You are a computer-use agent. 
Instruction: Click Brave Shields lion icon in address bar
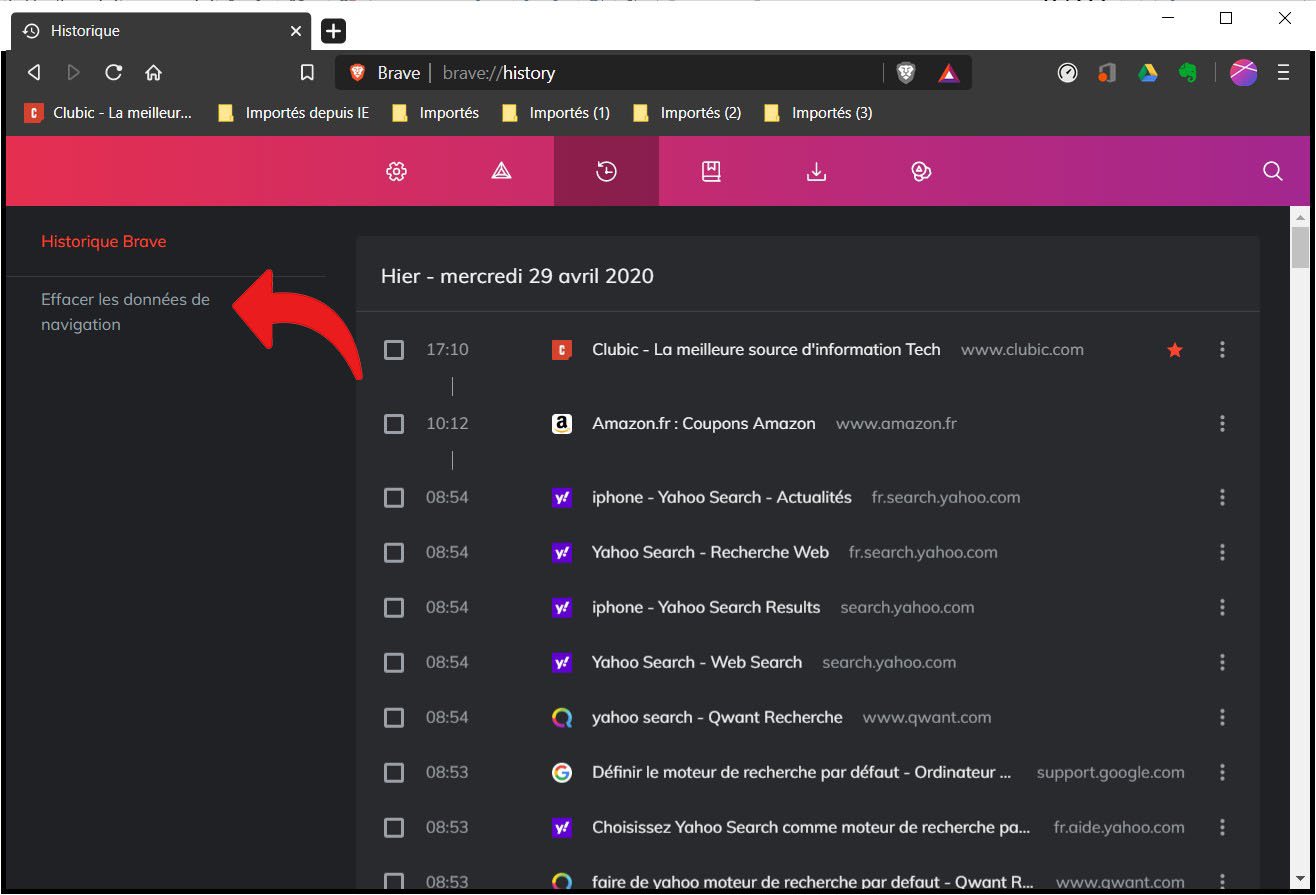click(906, 73)
